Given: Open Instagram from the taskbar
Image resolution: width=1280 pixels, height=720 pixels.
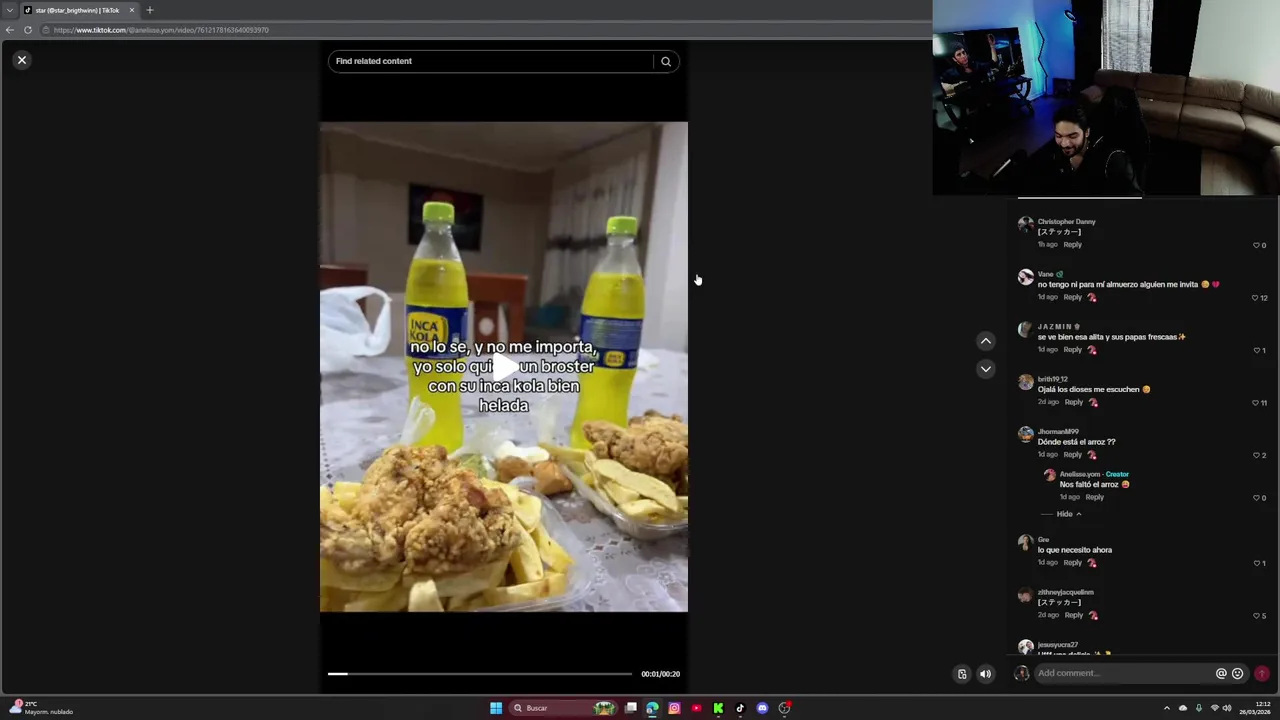Looking at the screenshot, I should [674, 708].
